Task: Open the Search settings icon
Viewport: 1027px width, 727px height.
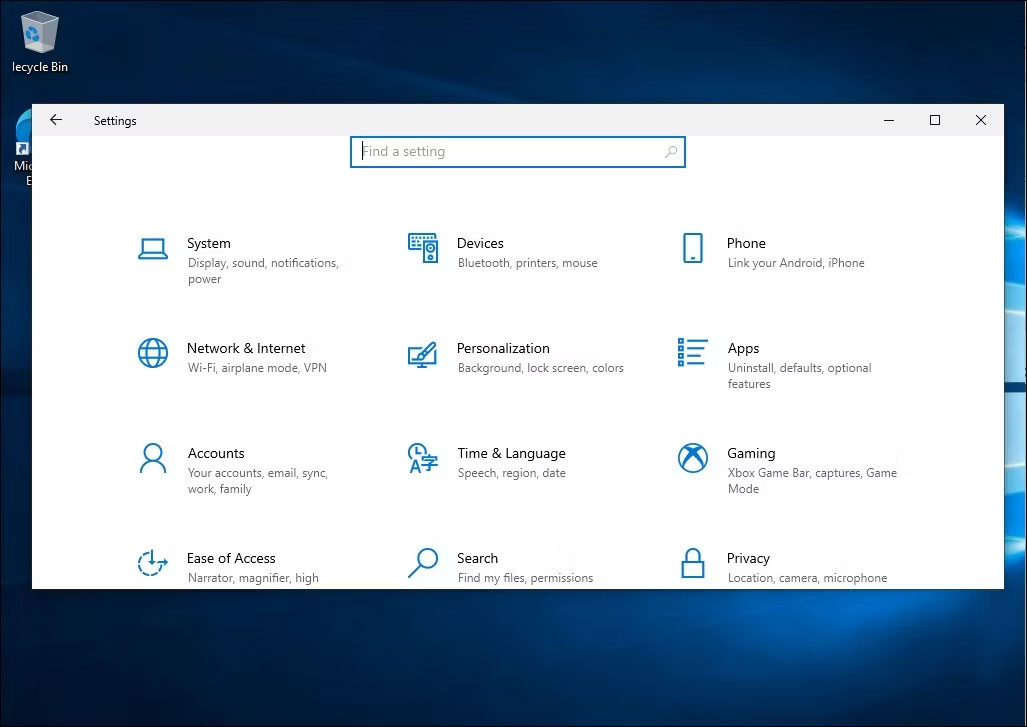Action: pos(421,563)
